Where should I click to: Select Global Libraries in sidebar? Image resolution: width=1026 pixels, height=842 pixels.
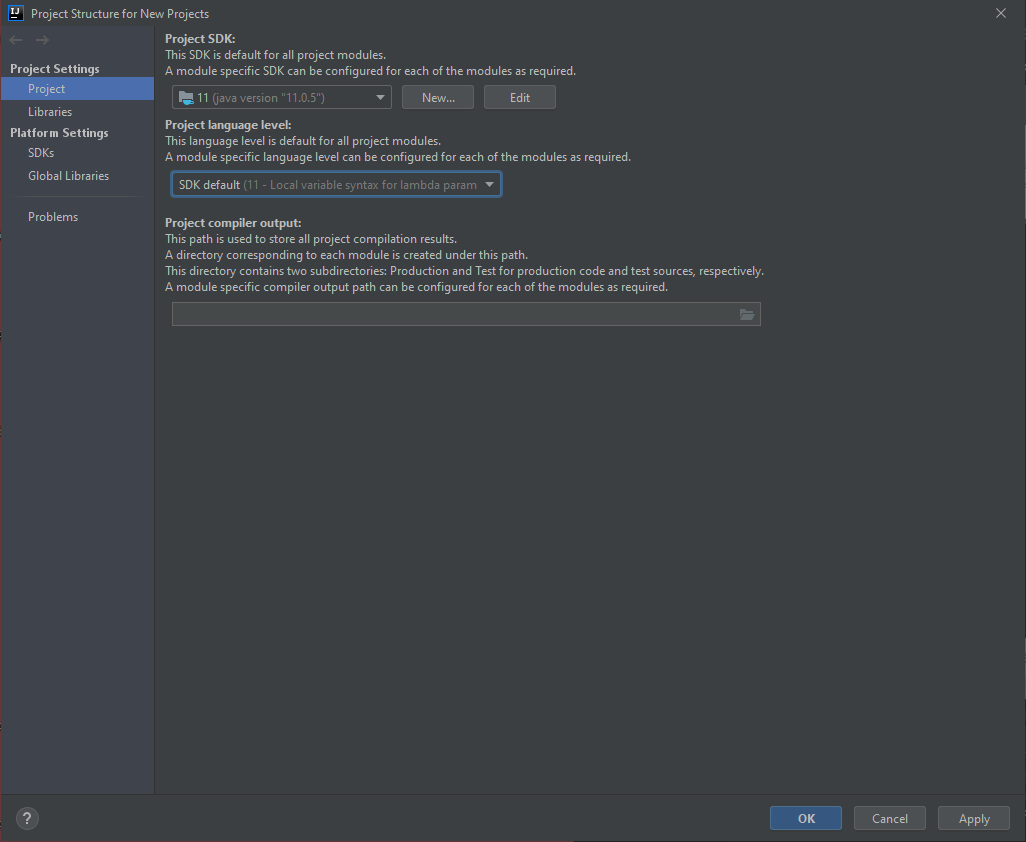tap(68, 176)
